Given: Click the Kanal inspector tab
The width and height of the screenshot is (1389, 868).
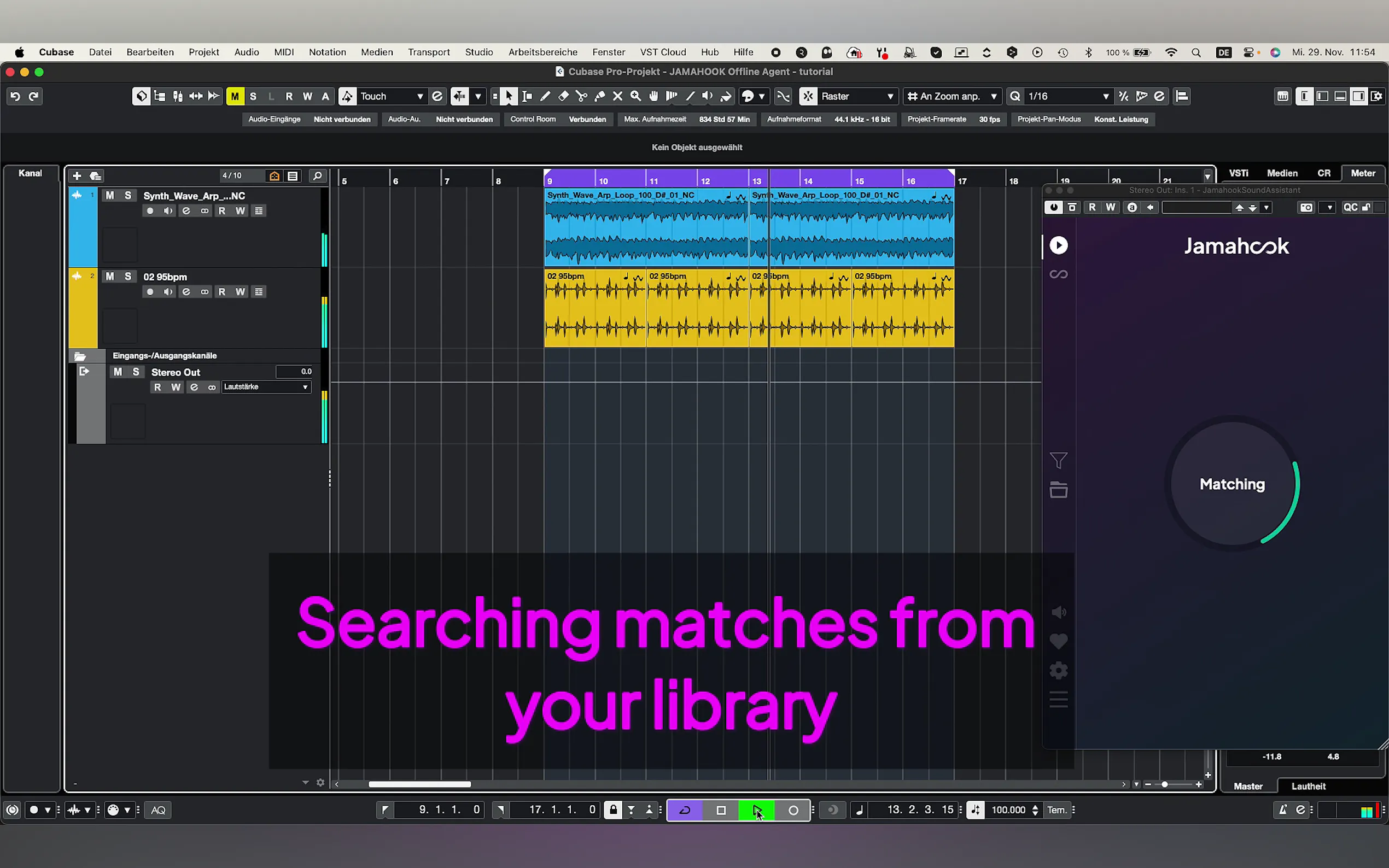Looking at the screenshot, I should click(31, 173).
